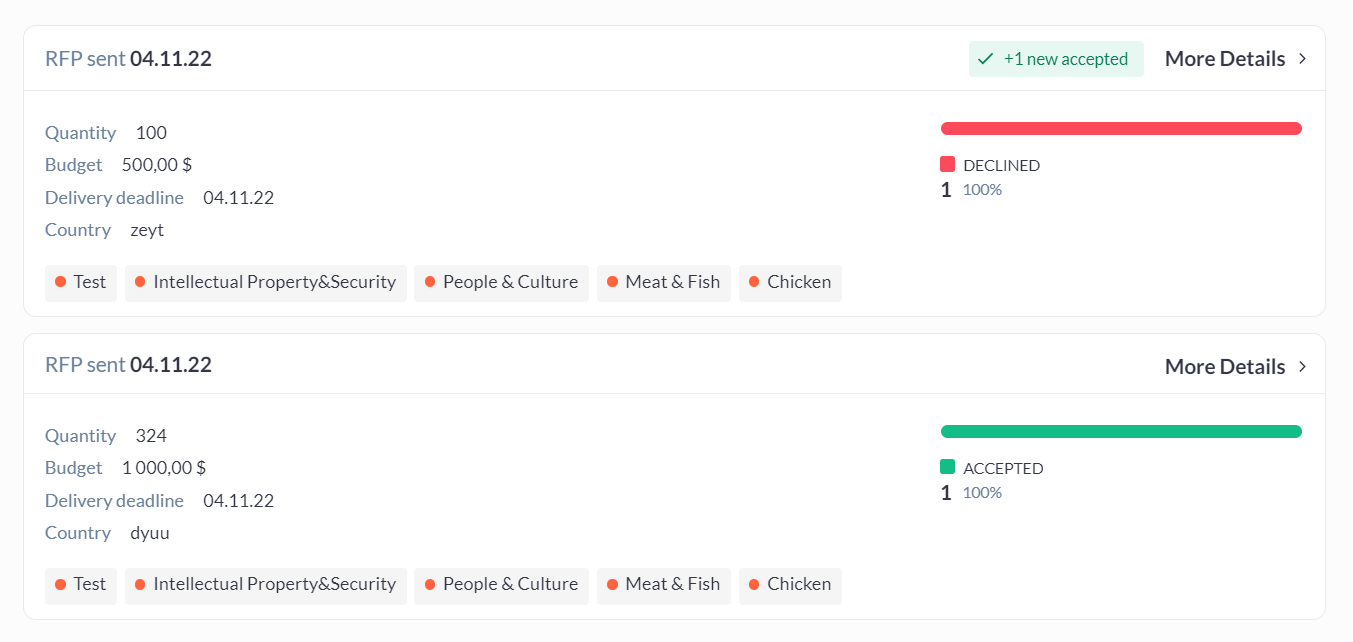Image resolution: width=1353 pixels, height=642 pixels.
Task: Open More Details for the accepted RFP
Action: pos(1225,367)
